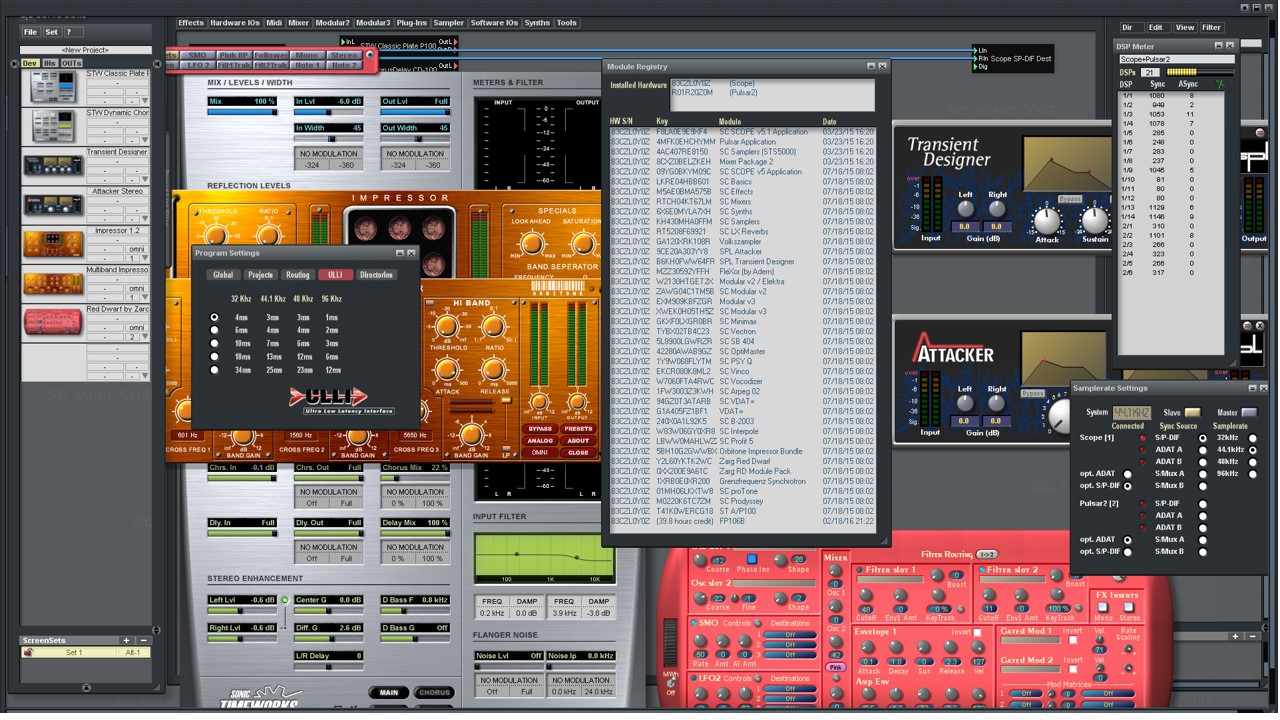The width and height of the screenshot is (1280, 720).
Task: Click the In Width slider
Action: [x=329, y=137]
